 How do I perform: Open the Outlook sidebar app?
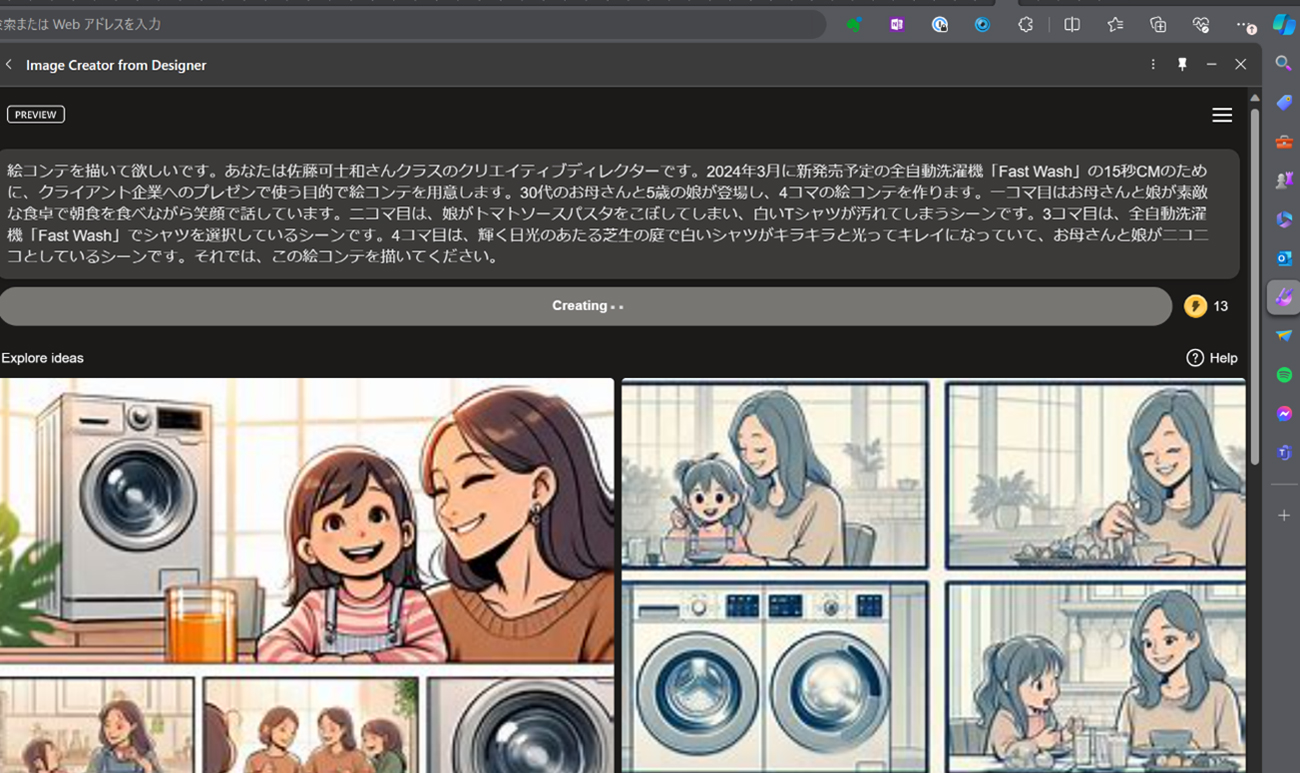pos(1284,258)
